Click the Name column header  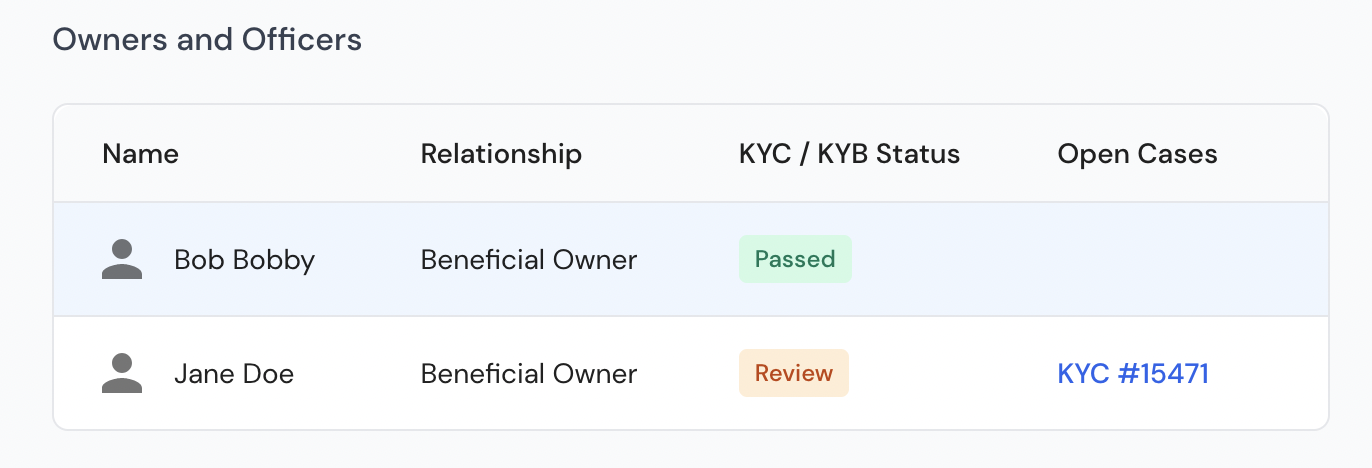[x=140, y=154]
